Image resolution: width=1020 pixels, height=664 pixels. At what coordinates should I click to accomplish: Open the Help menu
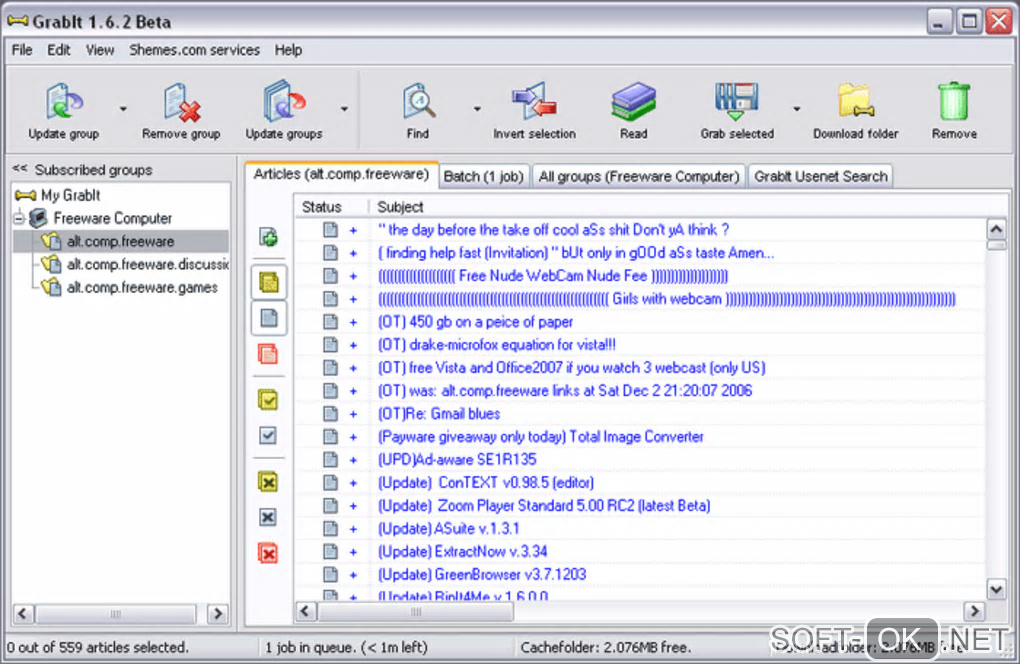(x=288, y=50)
